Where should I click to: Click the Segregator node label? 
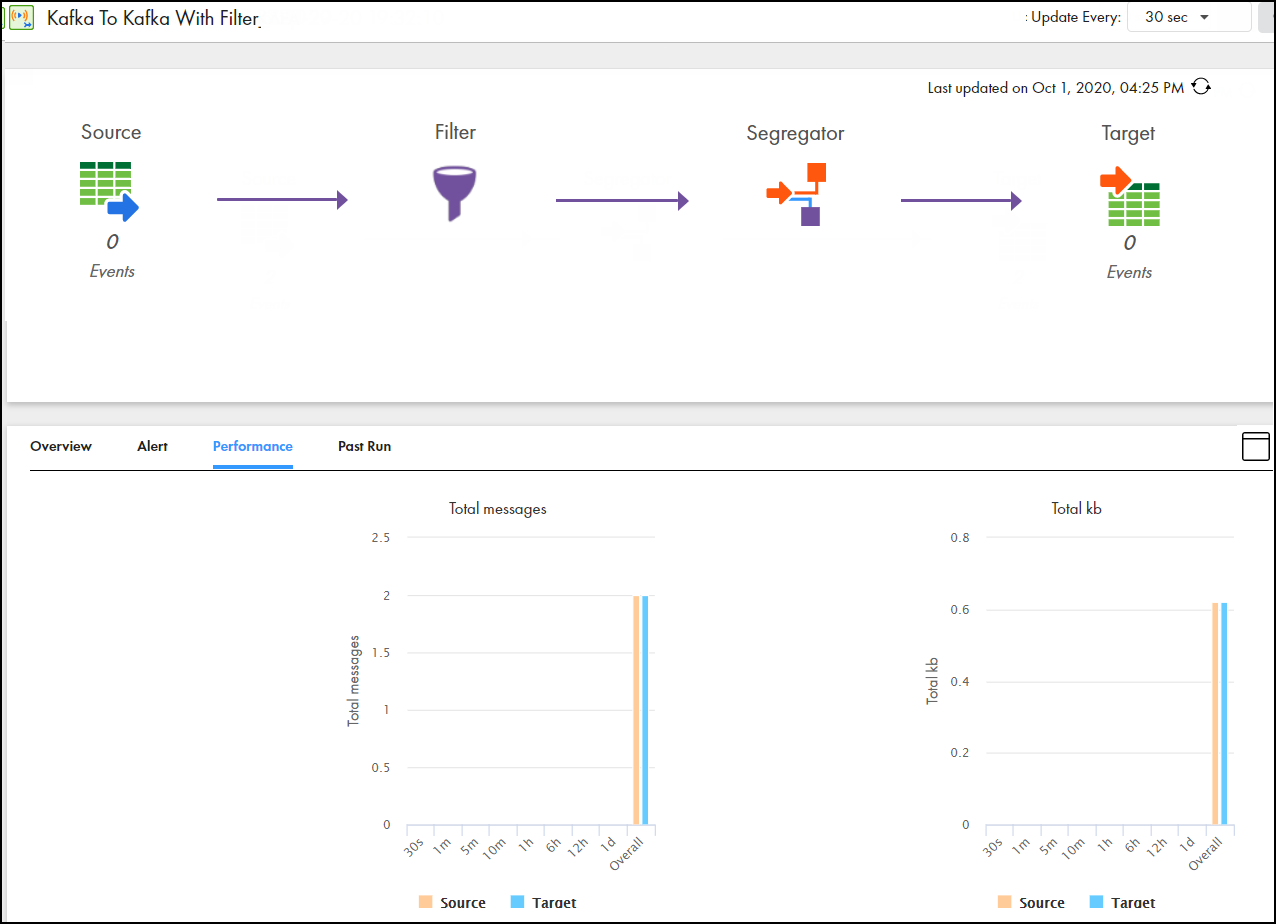pos(795,133)
